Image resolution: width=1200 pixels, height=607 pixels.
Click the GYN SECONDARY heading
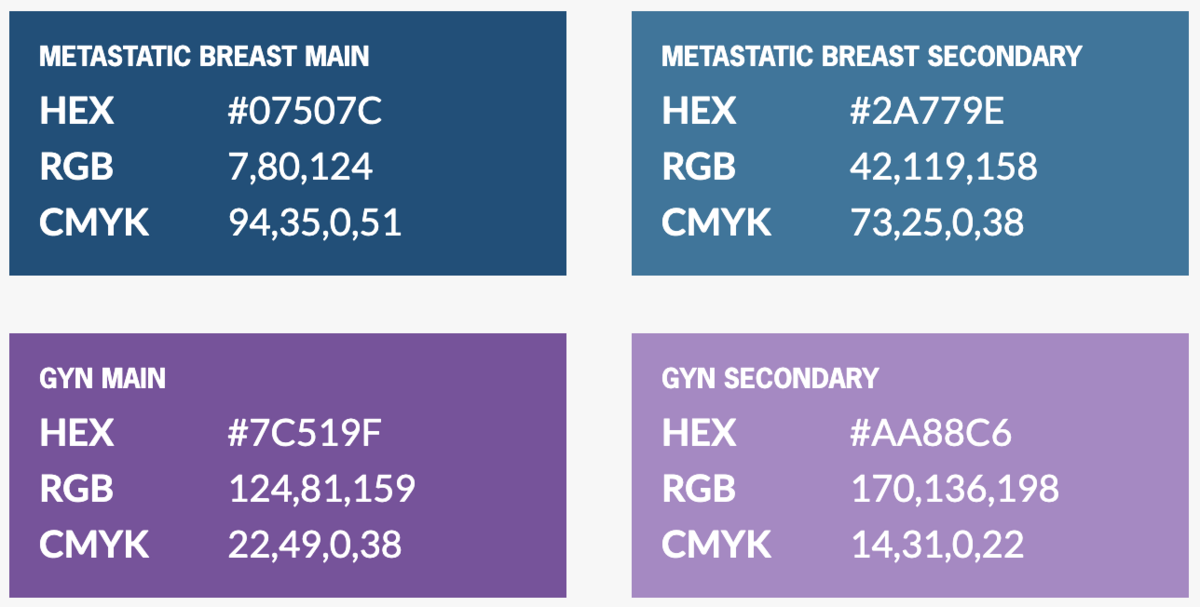(770, 378)
